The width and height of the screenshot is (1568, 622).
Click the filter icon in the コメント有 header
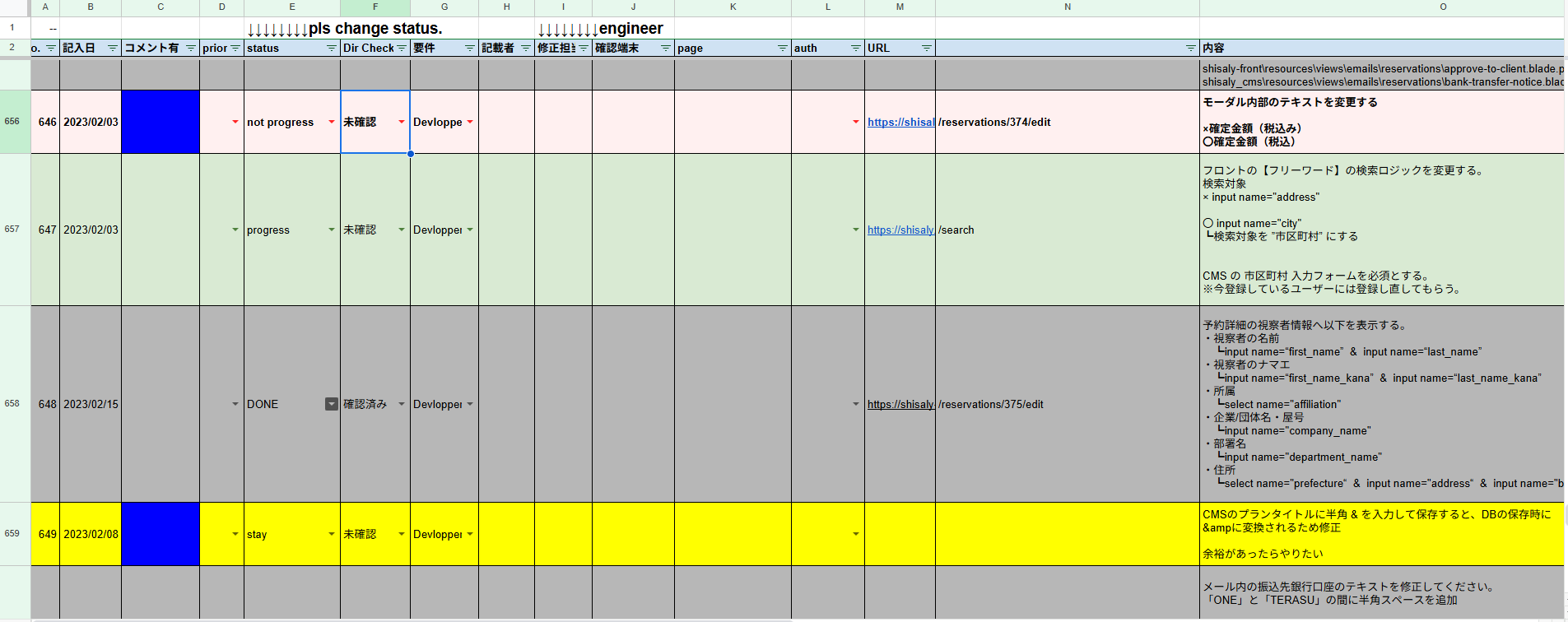click(x=191, y=49)
